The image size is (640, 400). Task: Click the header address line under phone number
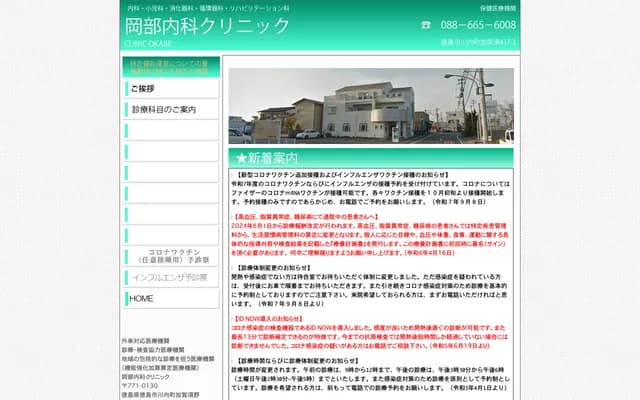tap(478, 42)
